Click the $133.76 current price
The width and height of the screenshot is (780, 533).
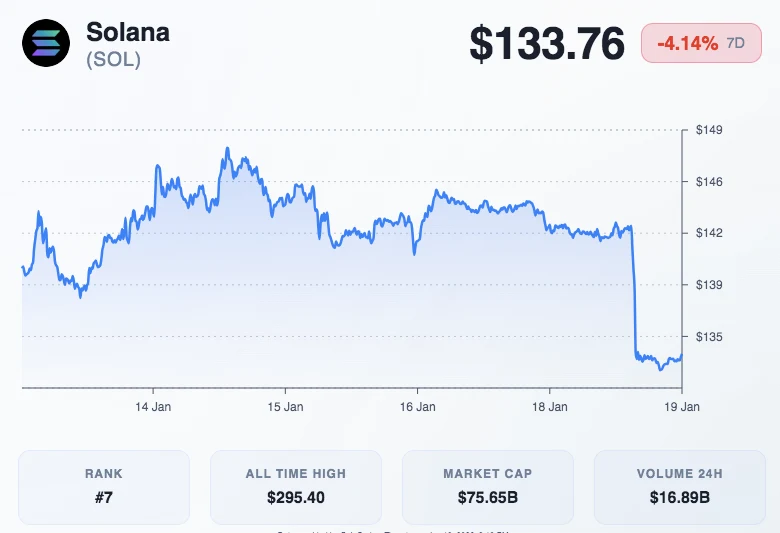(548, 44)
